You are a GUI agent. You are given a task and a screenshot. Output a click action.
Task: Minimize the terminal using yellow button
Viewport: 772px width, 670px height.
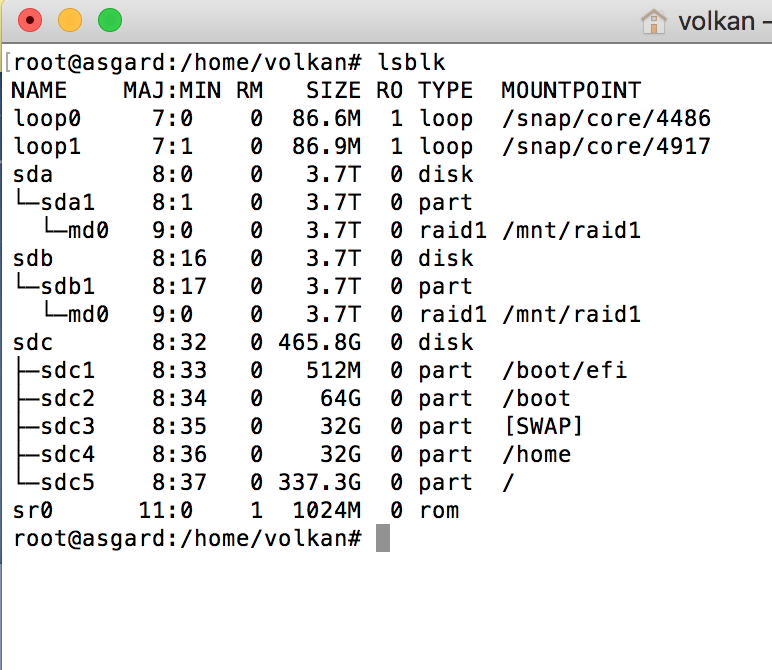click(x=70, y=20)
